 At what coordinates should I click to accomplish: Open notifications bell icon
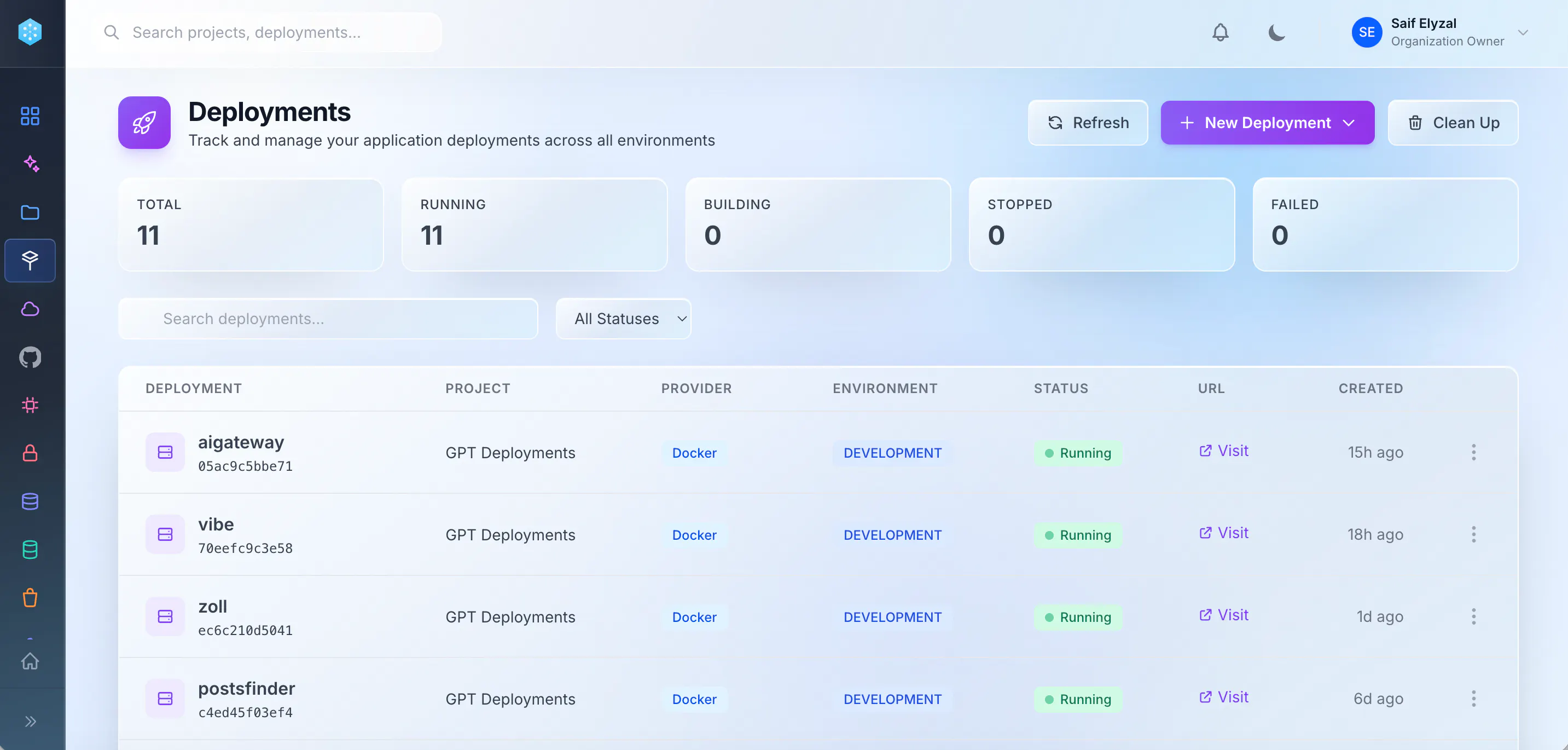coord(1221,32)
